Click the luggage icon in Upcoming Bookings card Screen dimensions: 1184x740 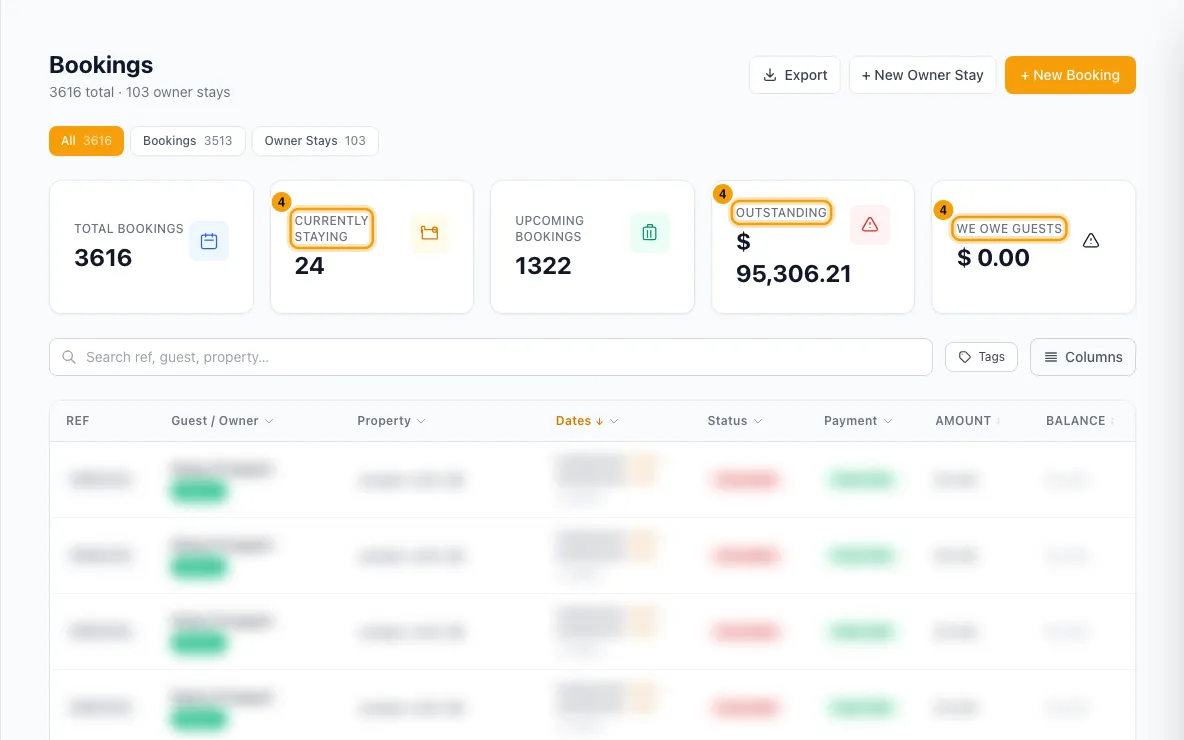(649, 233)
